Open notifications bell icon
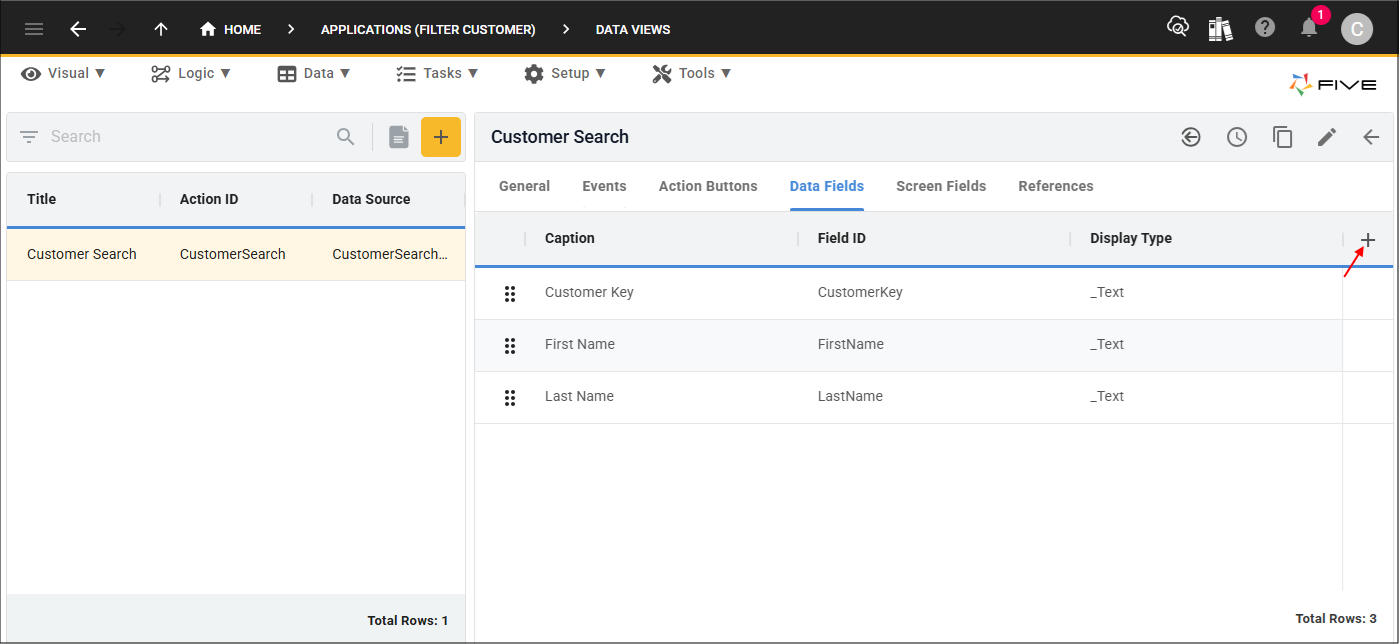The height and width of the screenshot is (644, 1399). tap(1309, 28)
